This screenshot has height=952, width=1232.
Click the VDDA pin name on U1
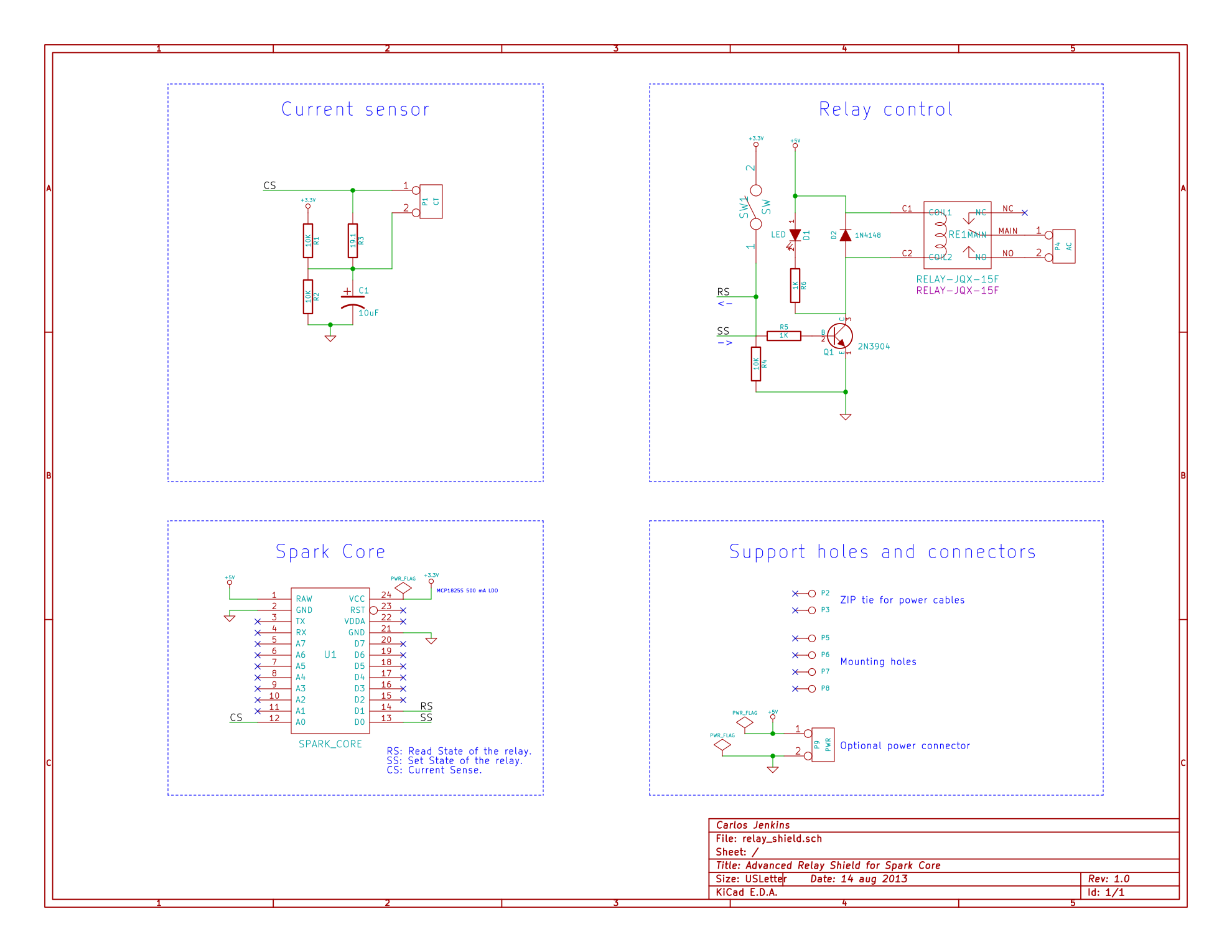coord(355,622)
